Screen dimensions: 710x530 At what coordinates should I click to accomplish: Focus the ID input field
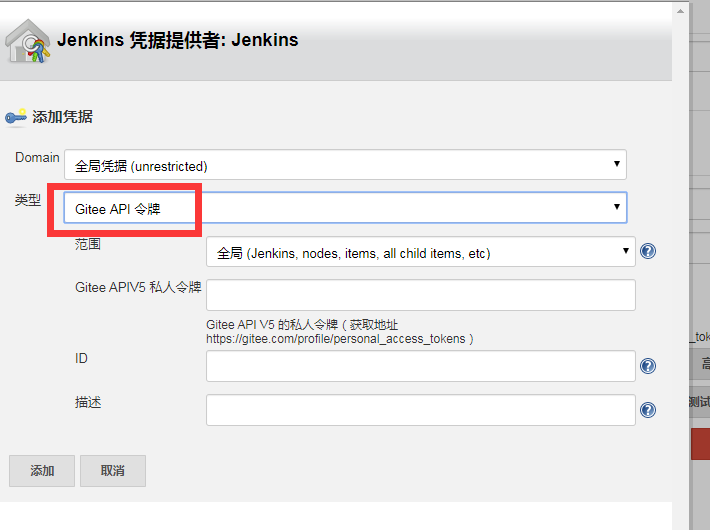421,366
